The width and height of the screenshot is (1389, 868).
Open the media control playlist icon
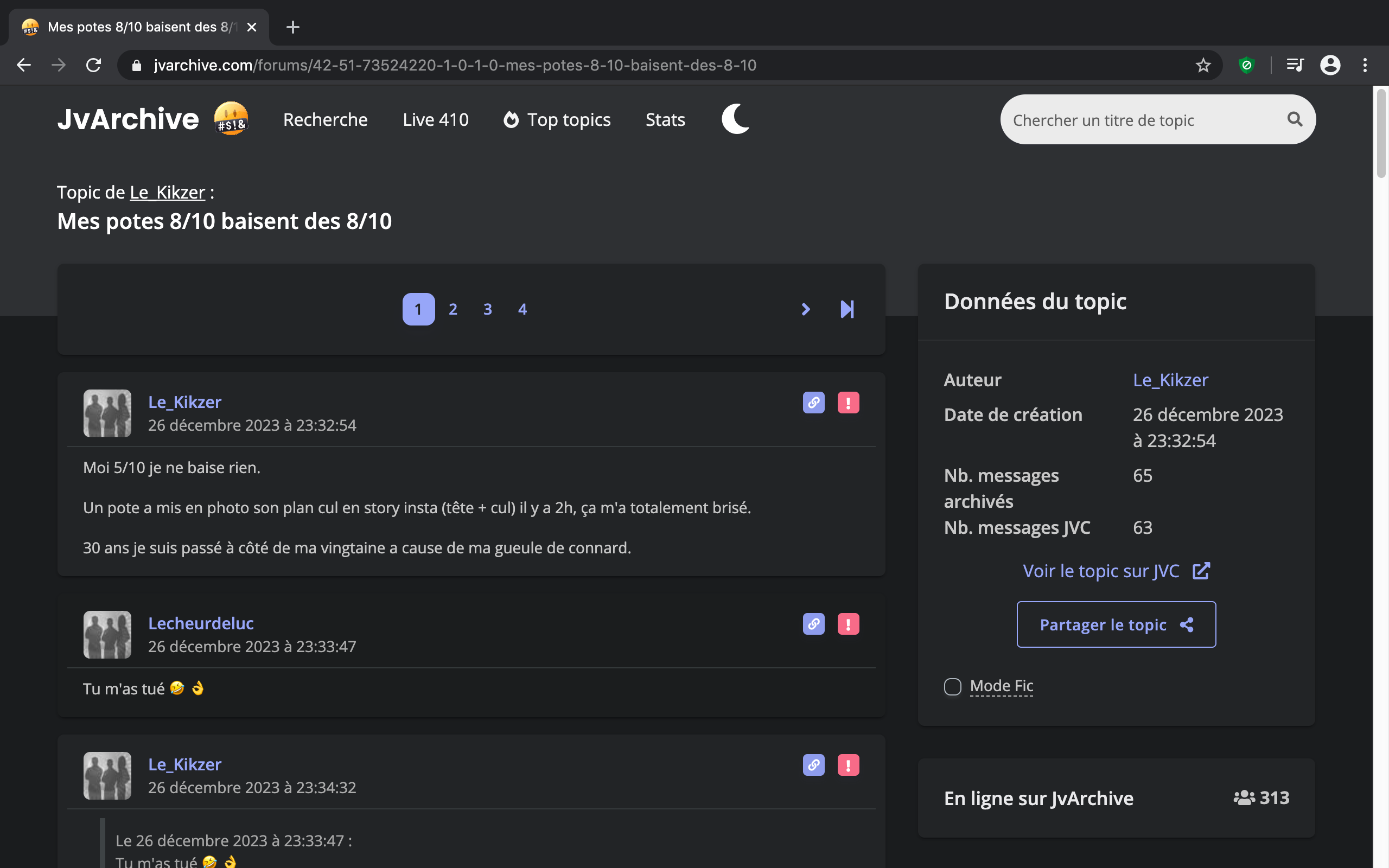click(x=1296, y=65)
